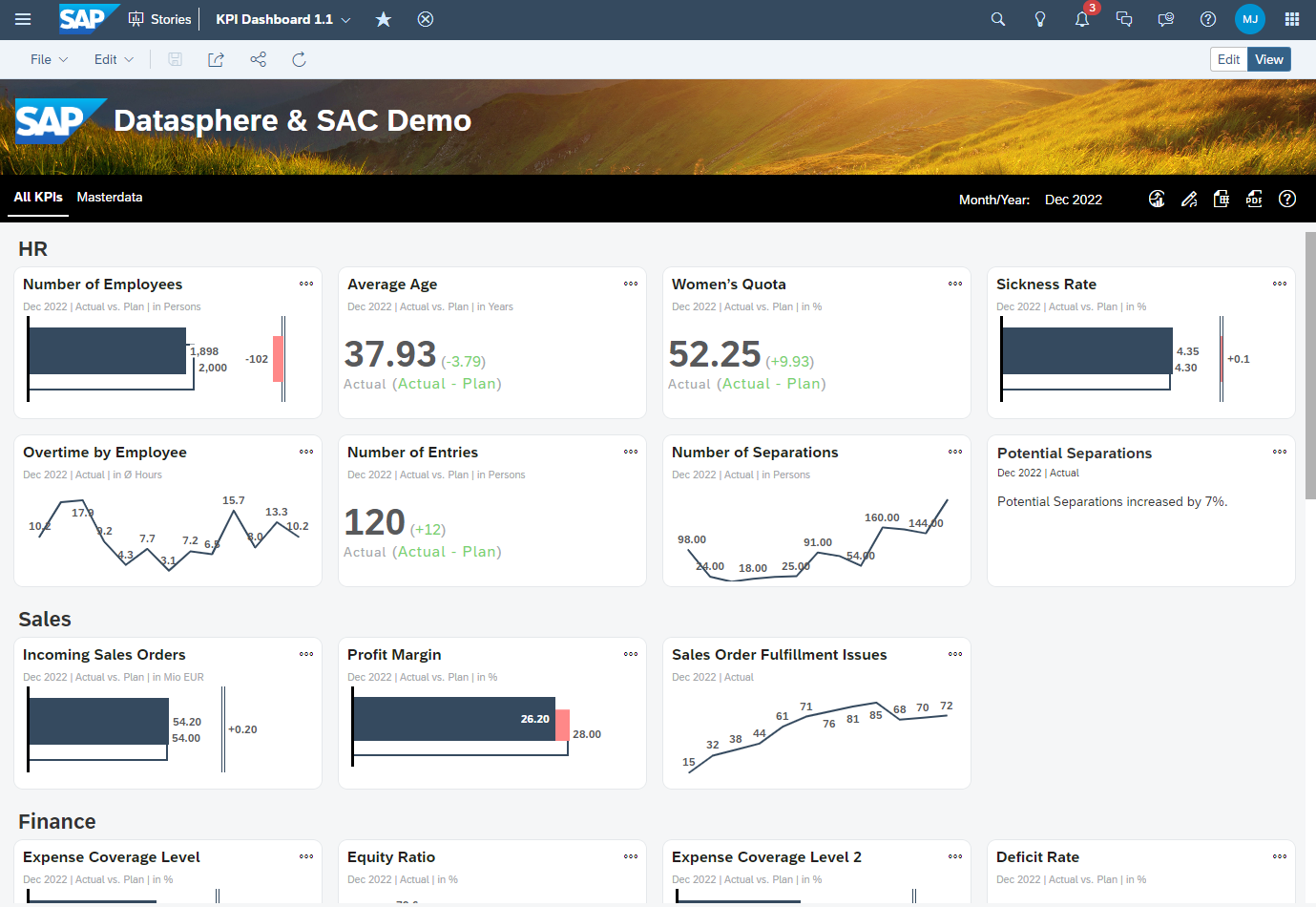This screenshot has width=1316, height=907.
Task: Click the share story icon
Action: point(258,59)
